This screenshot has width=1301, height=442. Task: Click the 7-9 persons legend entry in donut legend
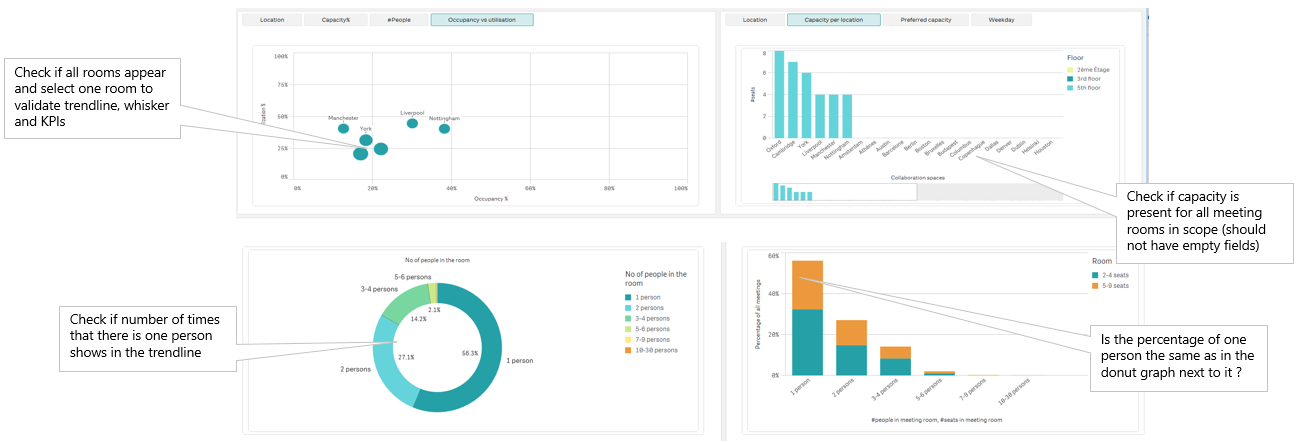pos(647,339)
